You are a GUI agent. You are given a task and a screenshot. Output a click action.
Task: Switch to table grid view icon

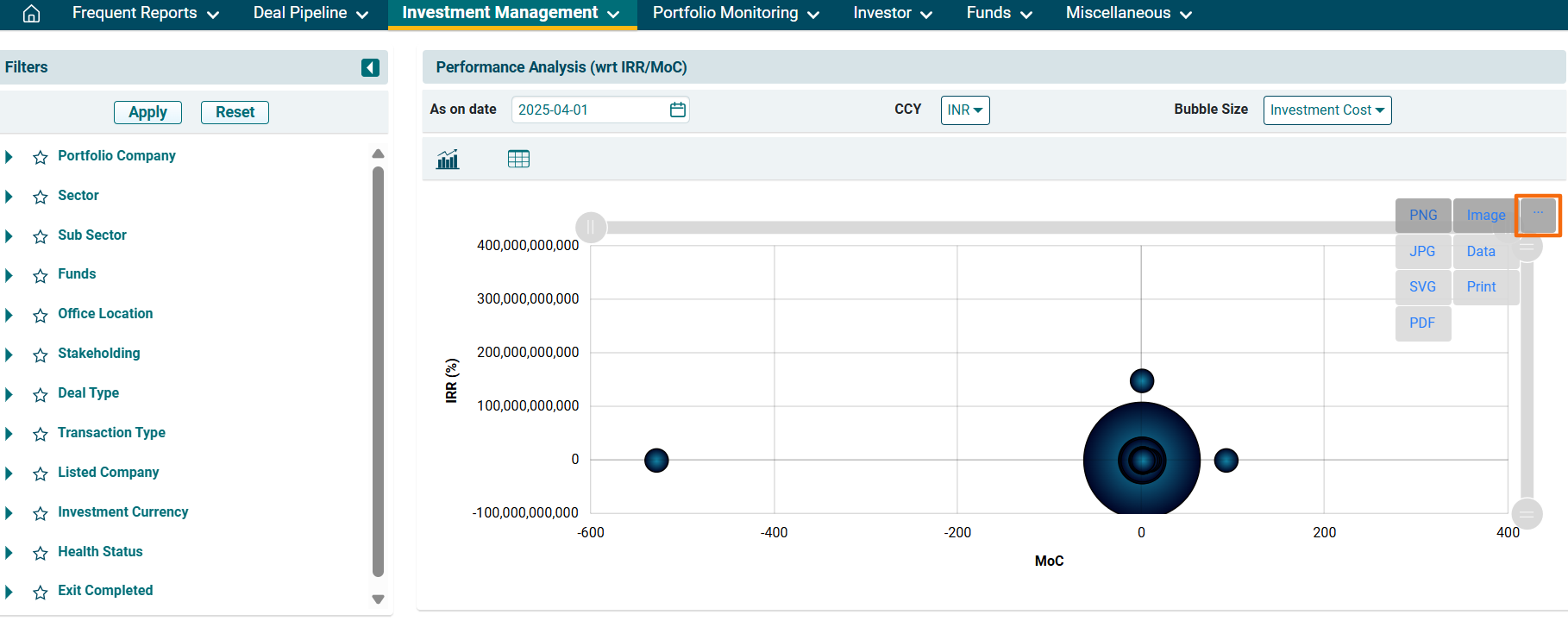point(518,159)
